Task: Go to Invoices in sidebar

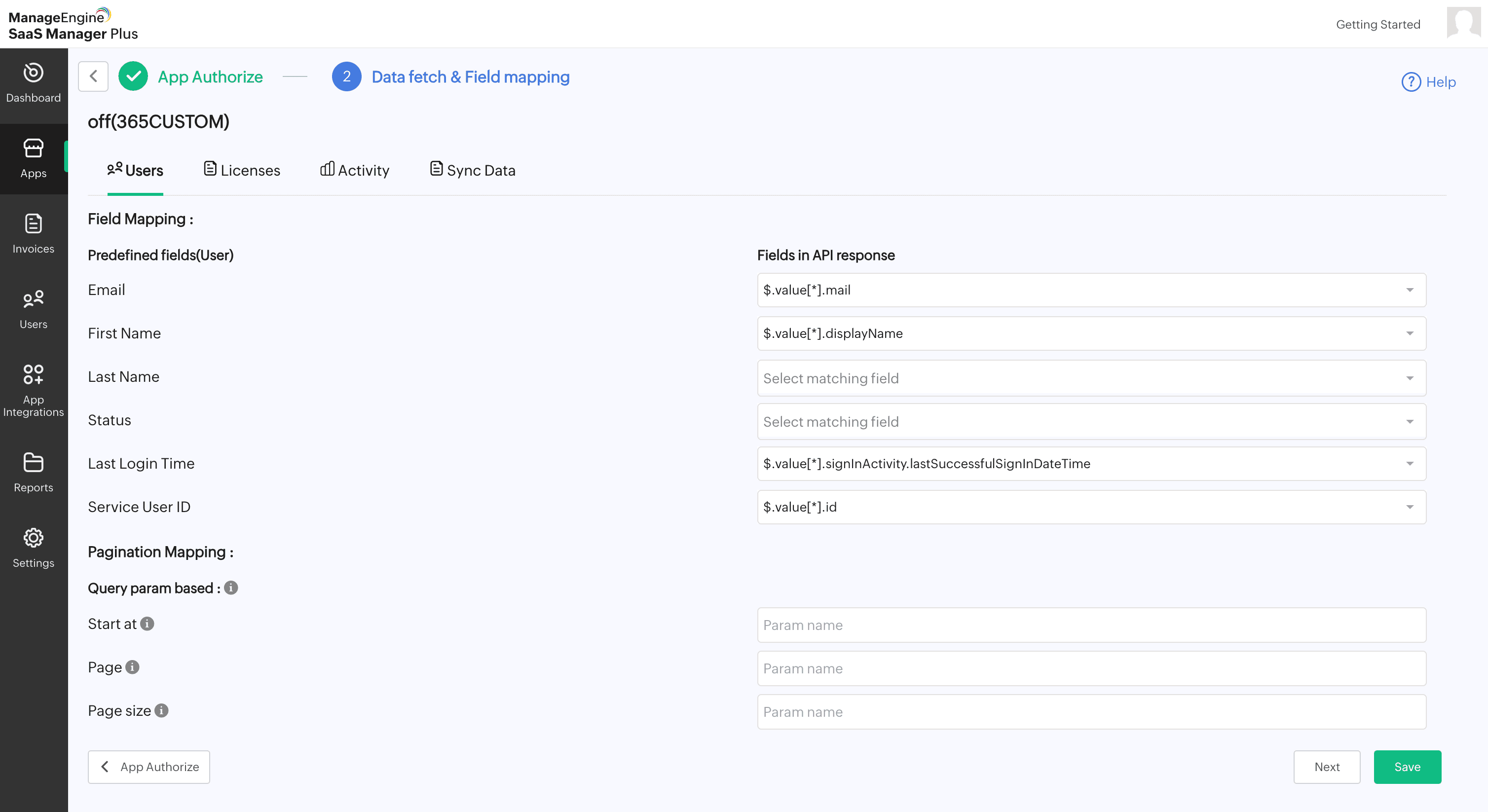Action: tap(34, 234)
